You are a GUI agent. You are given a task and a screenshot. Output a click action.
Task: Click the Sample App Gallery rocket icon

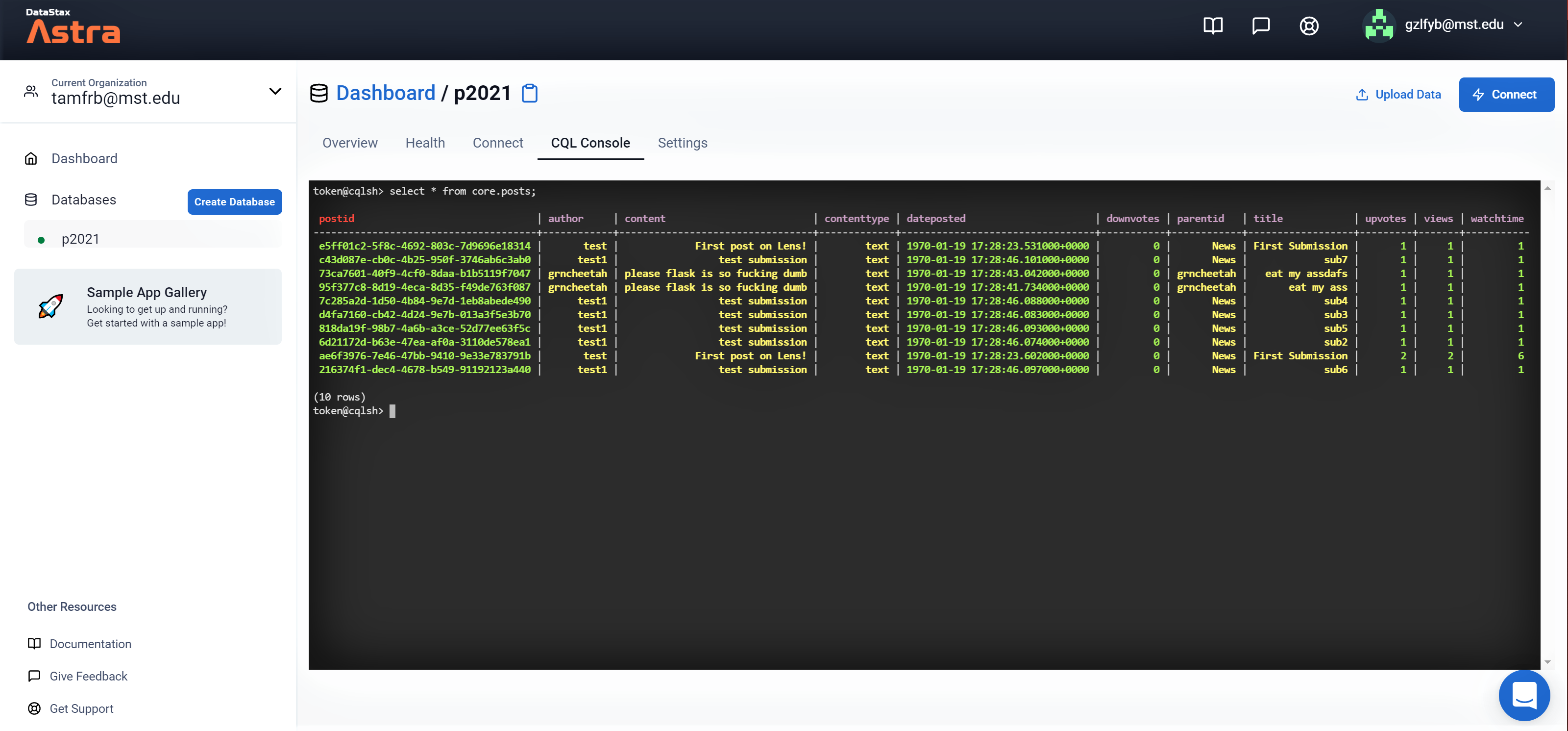(50, 306)
